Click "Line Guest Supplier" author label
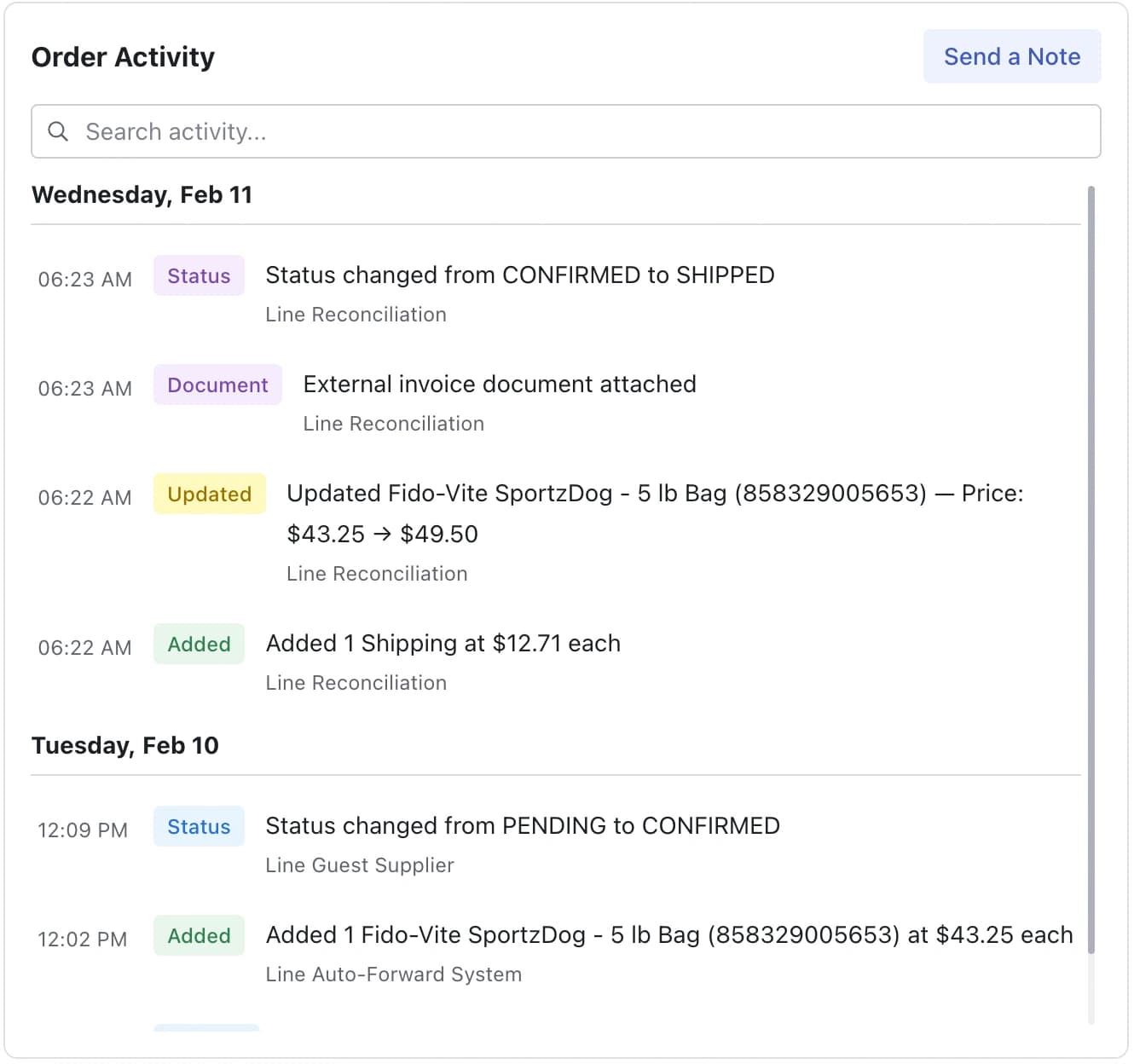Screen dimensions: 1134x1064 click(x=360, y=865)
